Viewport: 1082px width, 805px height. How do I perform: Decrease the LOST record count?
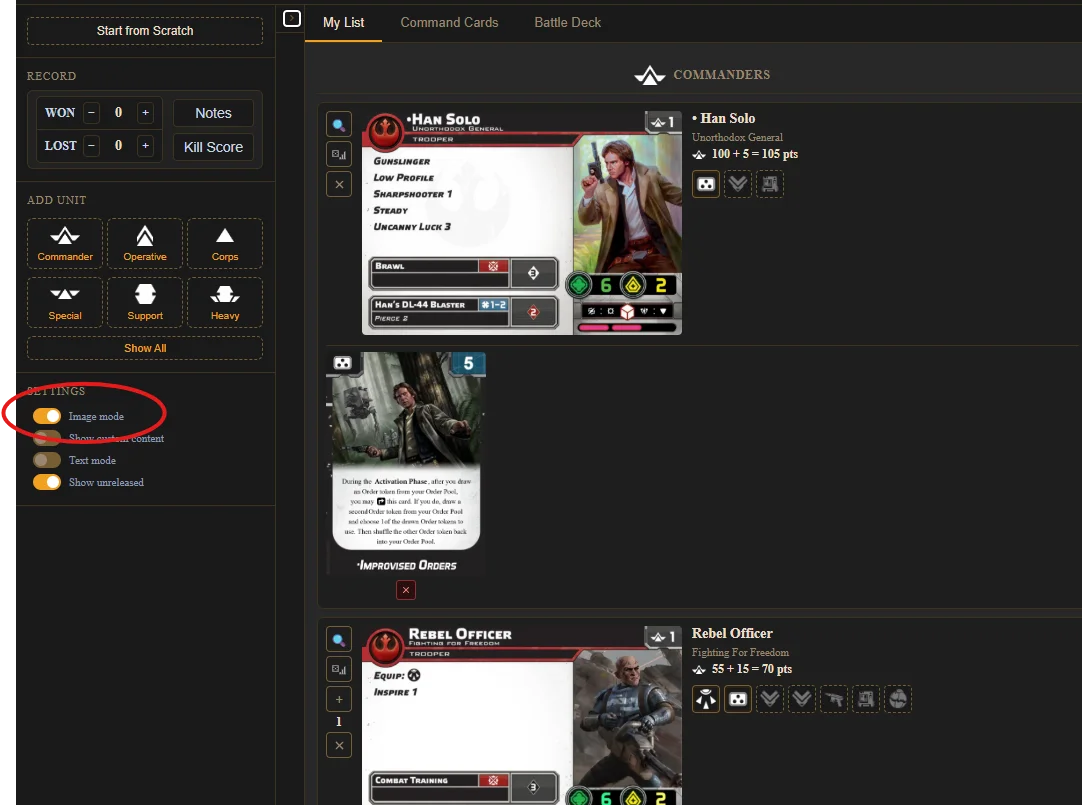pyautogui.click(x=91, y=146)
